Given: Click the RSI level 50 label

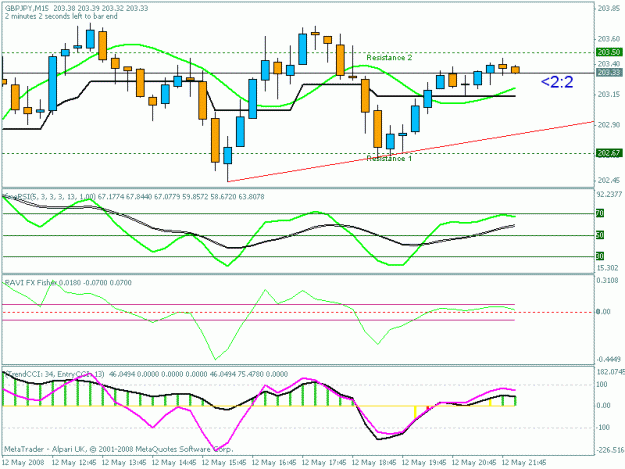Looking at the screenshot, I should pos(600,235).
